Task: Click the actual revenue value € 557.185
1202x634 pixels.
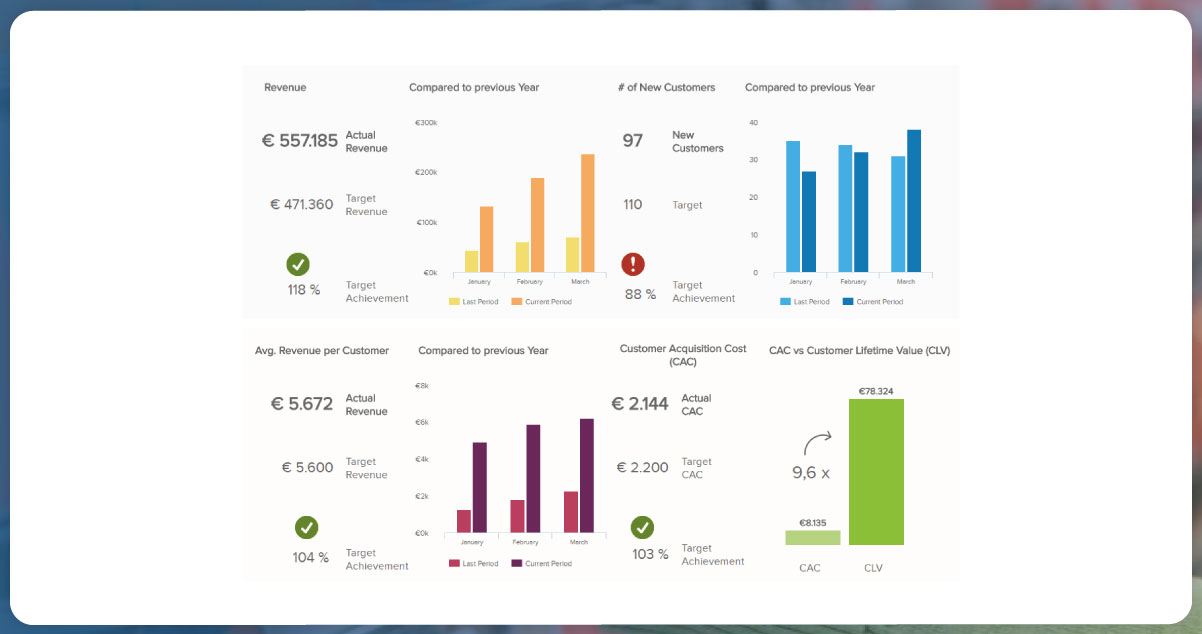Action: click(300, 141)
